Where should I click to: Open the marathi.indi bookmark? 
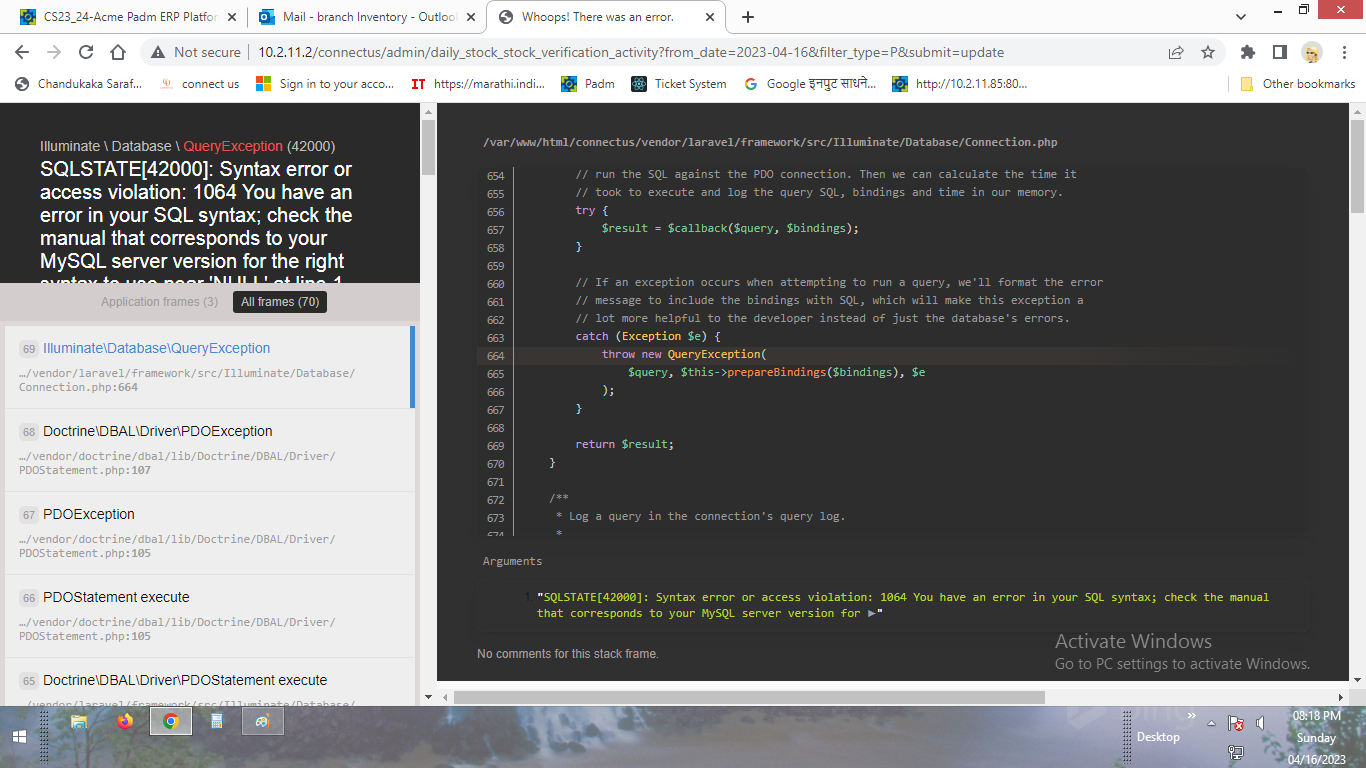tap(478, 84)
